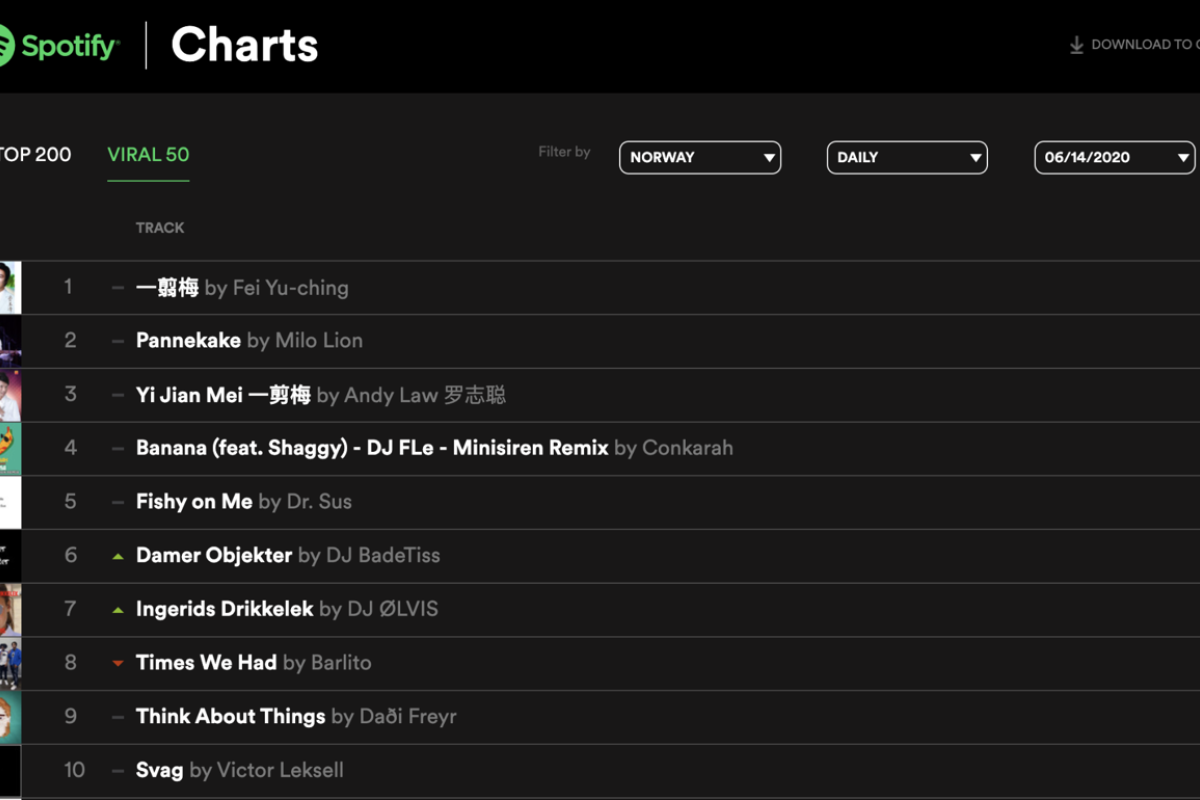1200x800 pixels.
Task: Click the Charts page title
Action: 245,46
